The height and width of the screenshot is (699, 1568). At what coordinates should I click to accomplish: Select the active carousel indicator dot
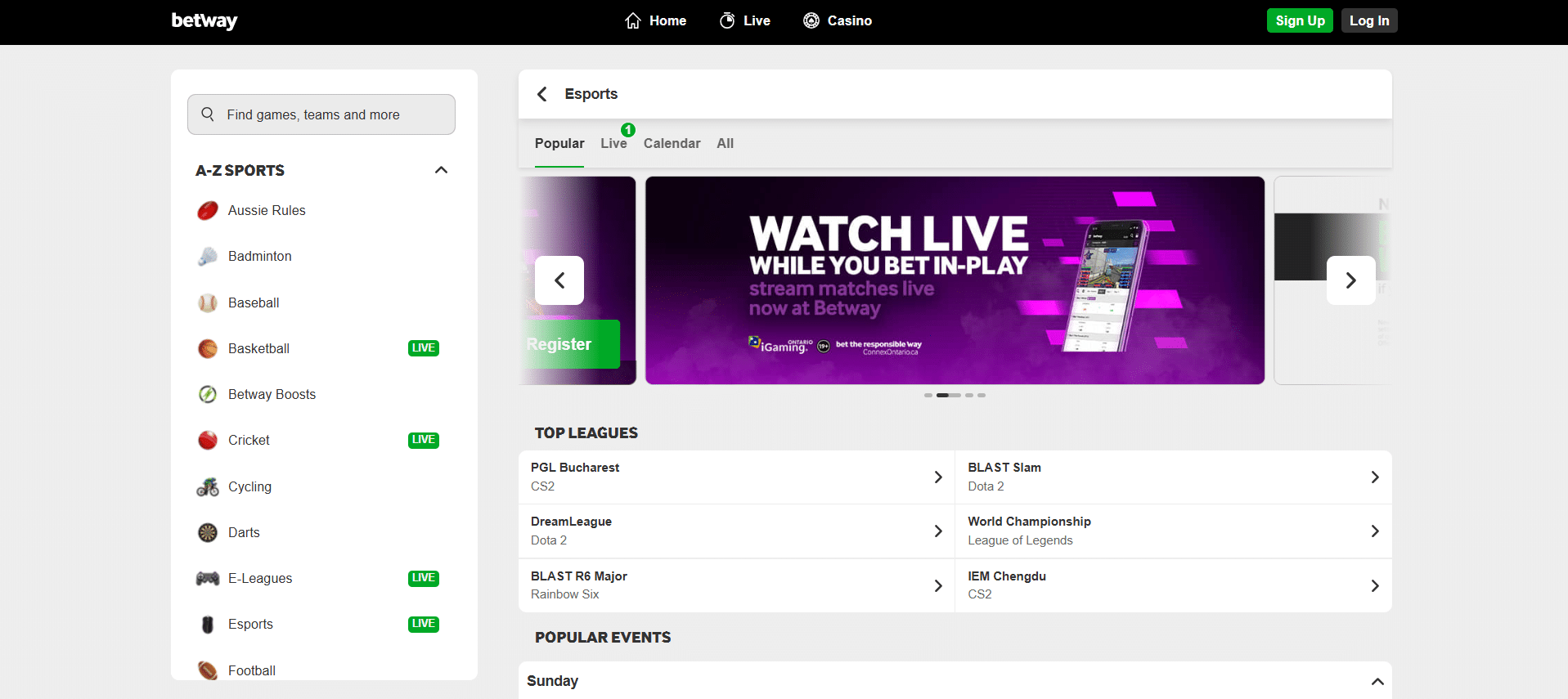pyautogui.click(x=949, y=395)
